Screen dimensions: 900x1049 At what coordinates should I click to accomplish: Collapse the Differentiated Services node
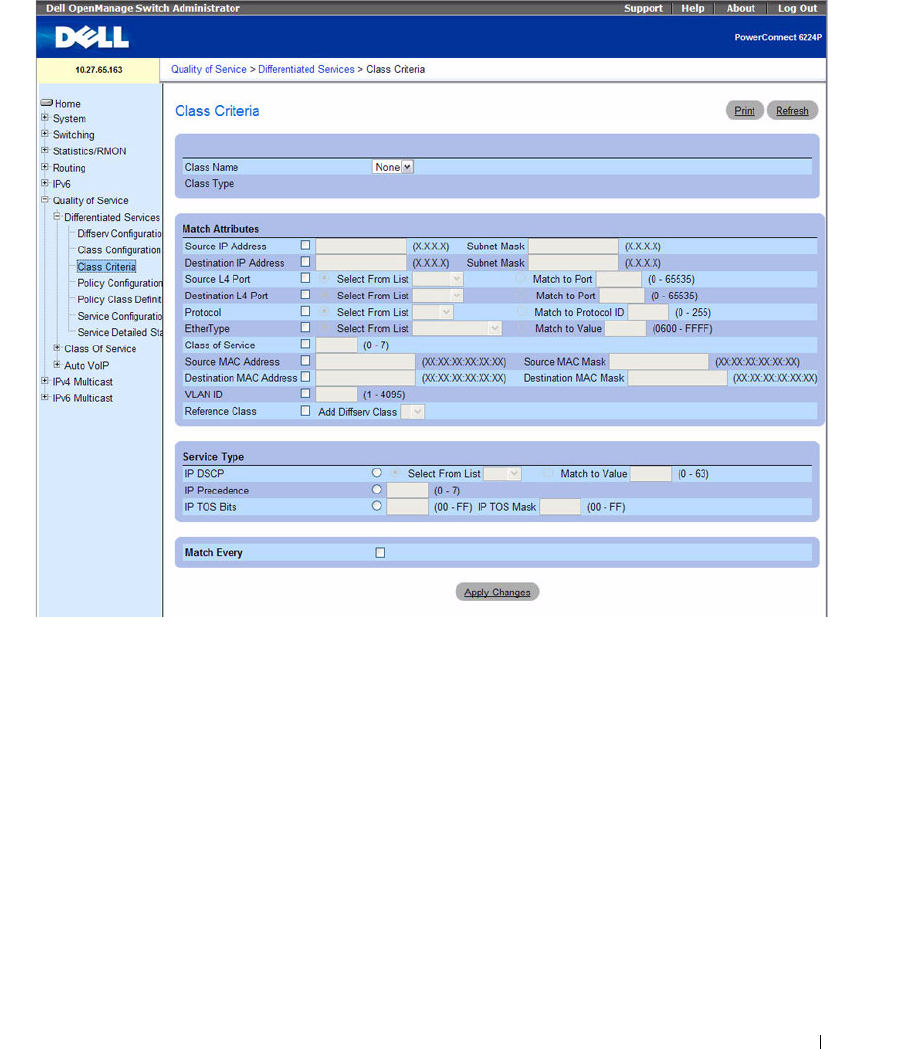57,217
